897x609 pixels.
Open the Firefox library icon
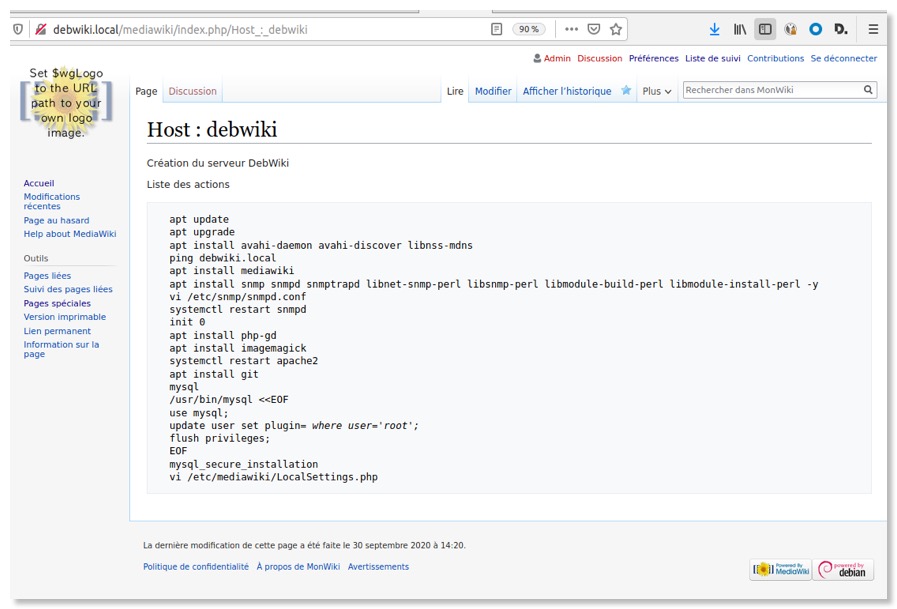click(740, 30)
